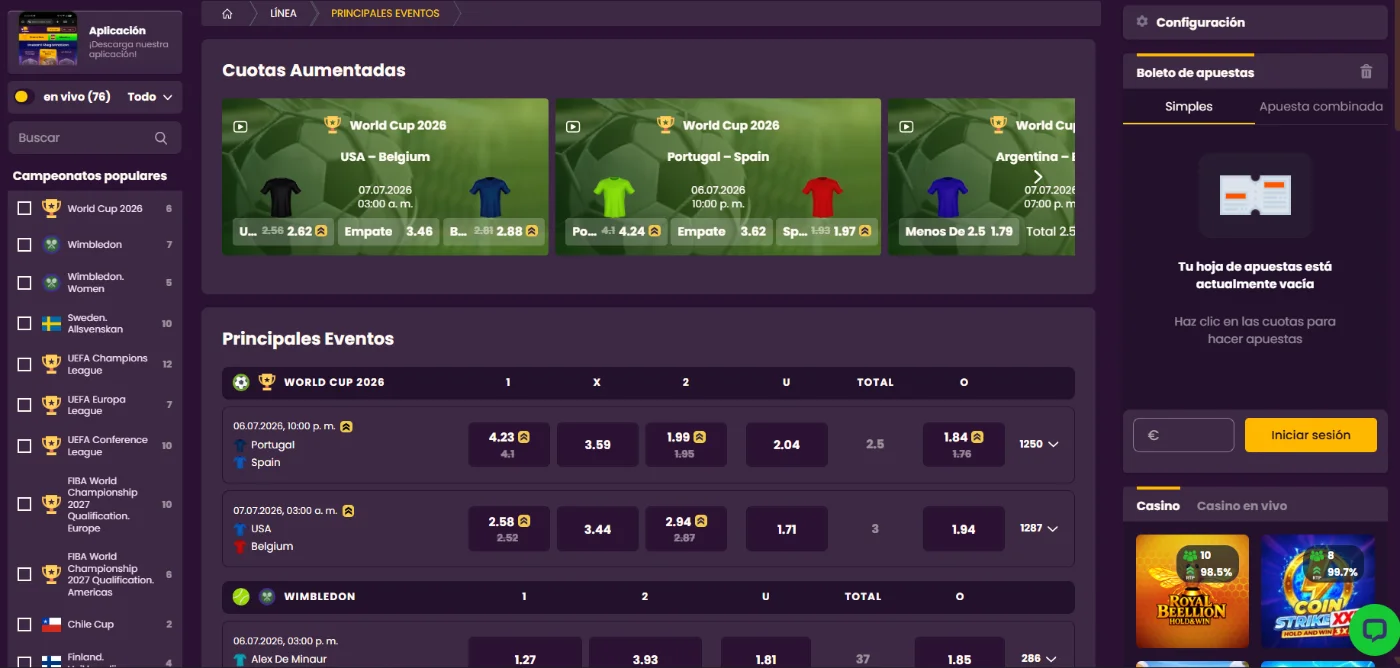The image size is (1400, 668).
Task: Toggle the en vivo live switch
Action: point(23,97)
